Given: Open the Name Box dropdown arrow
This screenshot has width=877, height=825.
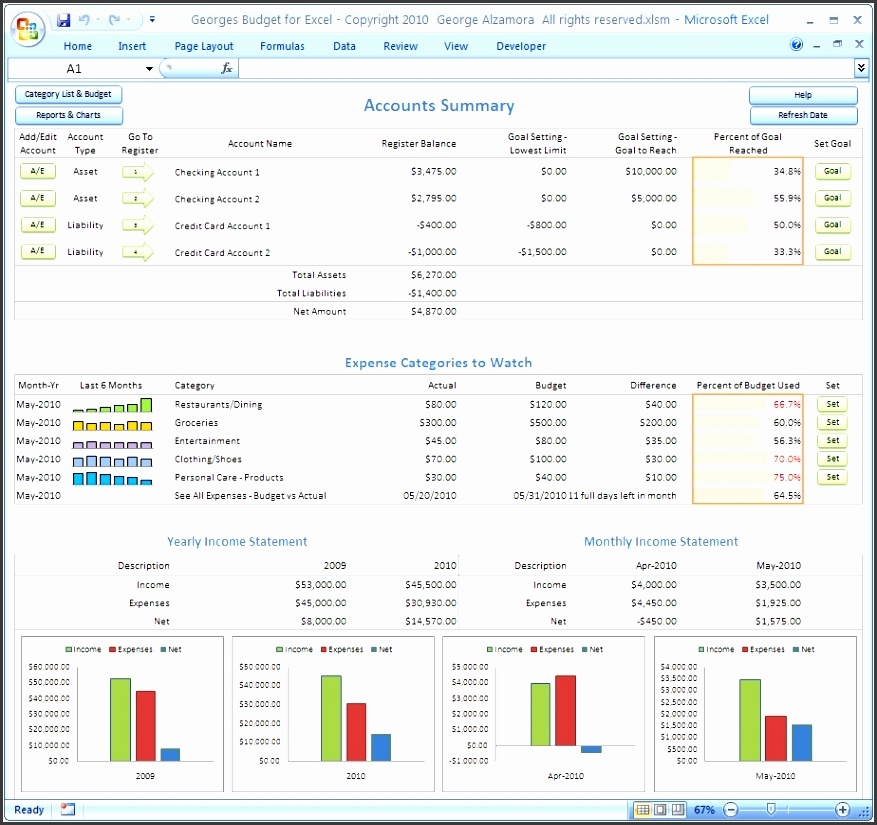Looking at the screenshot, I should (x=149, y=69).
